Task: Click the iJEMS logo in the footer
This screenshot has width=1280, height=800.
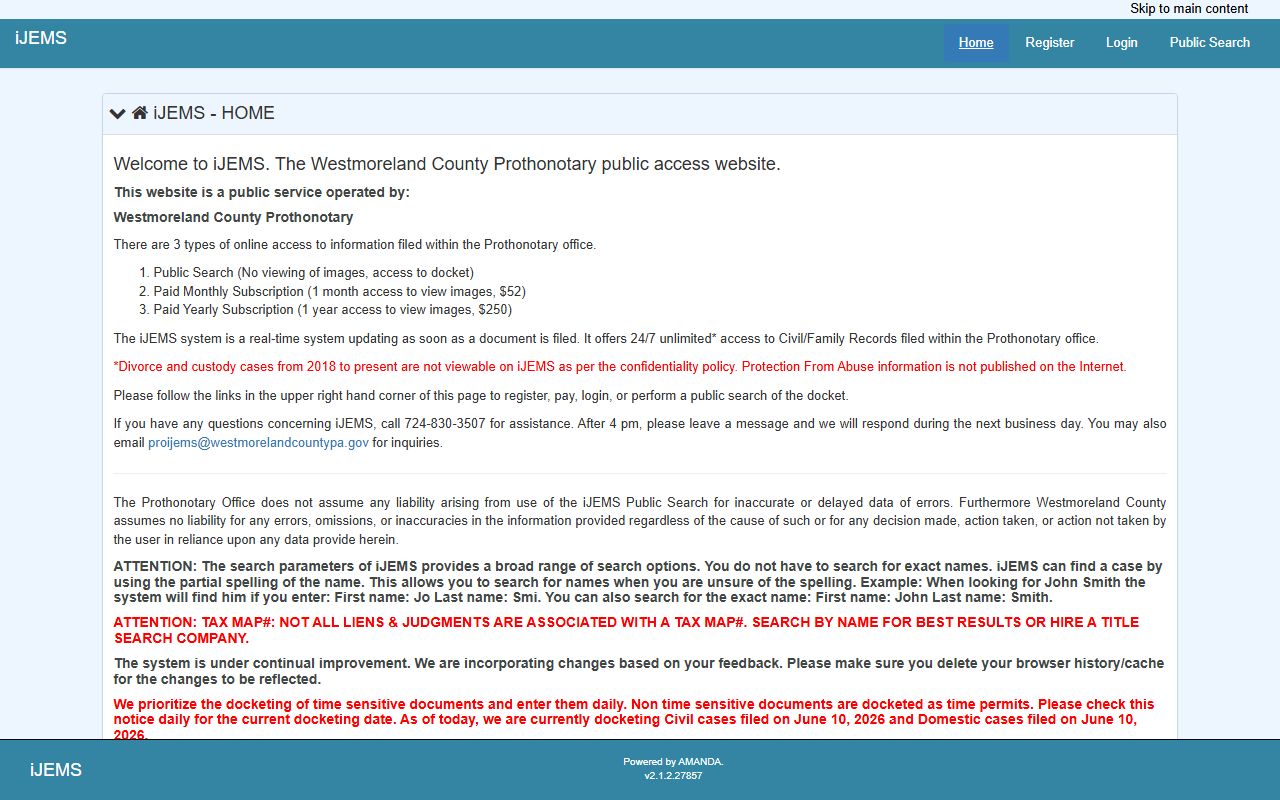Action: tap(56, 770)
